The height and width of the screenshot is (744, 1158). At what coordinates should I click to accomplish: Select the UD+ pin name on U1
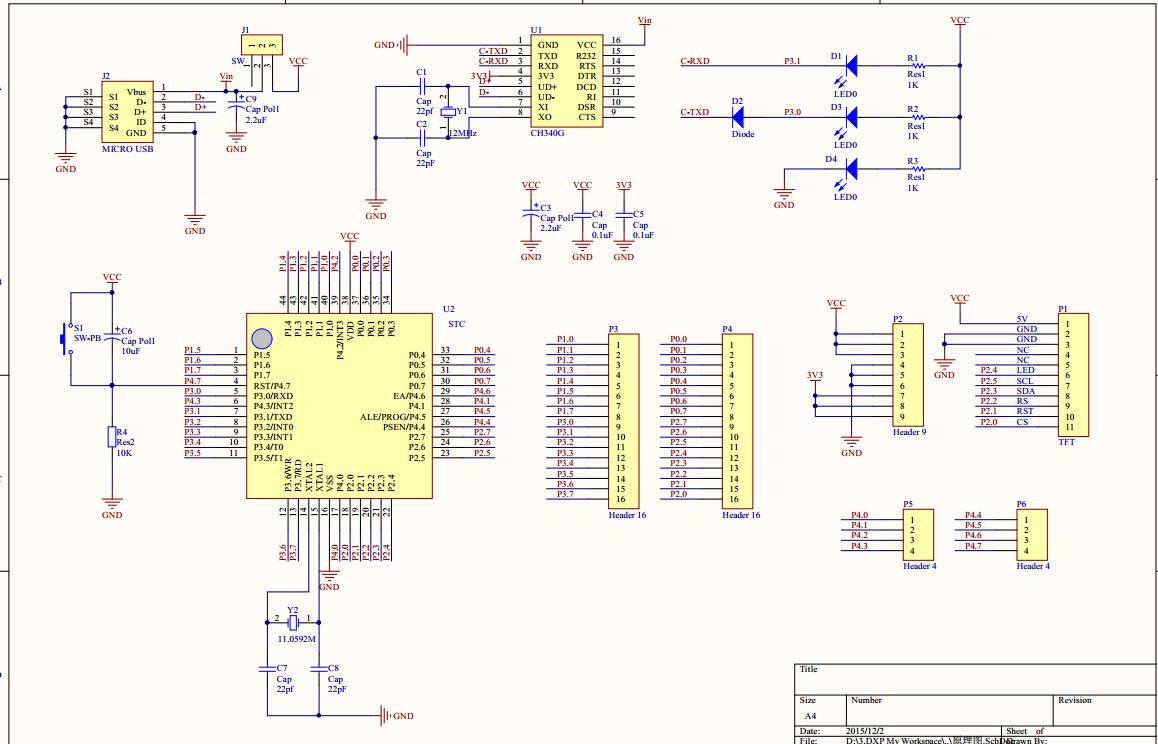547,86
